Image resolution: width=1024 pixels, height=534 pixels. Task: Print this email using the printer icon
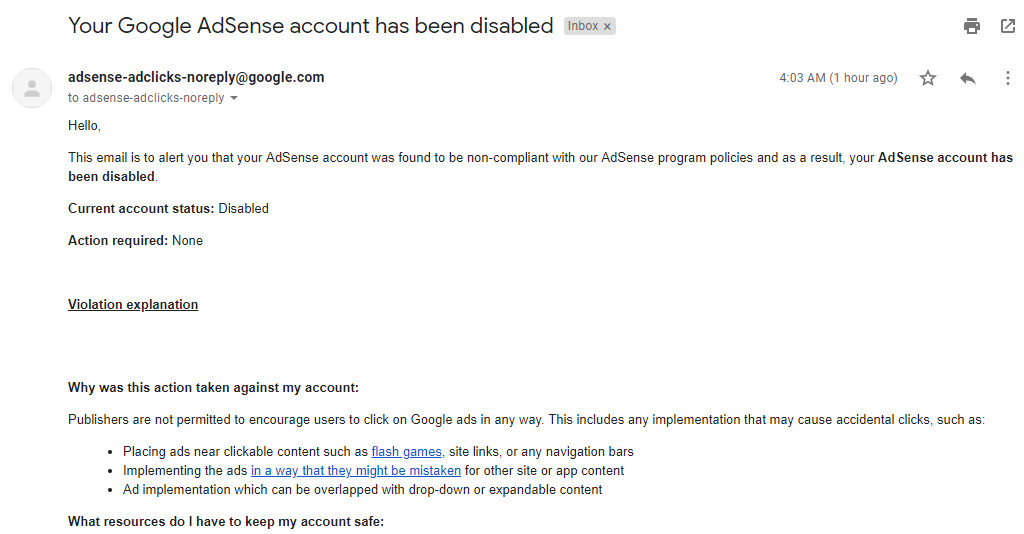pos(972,26)
